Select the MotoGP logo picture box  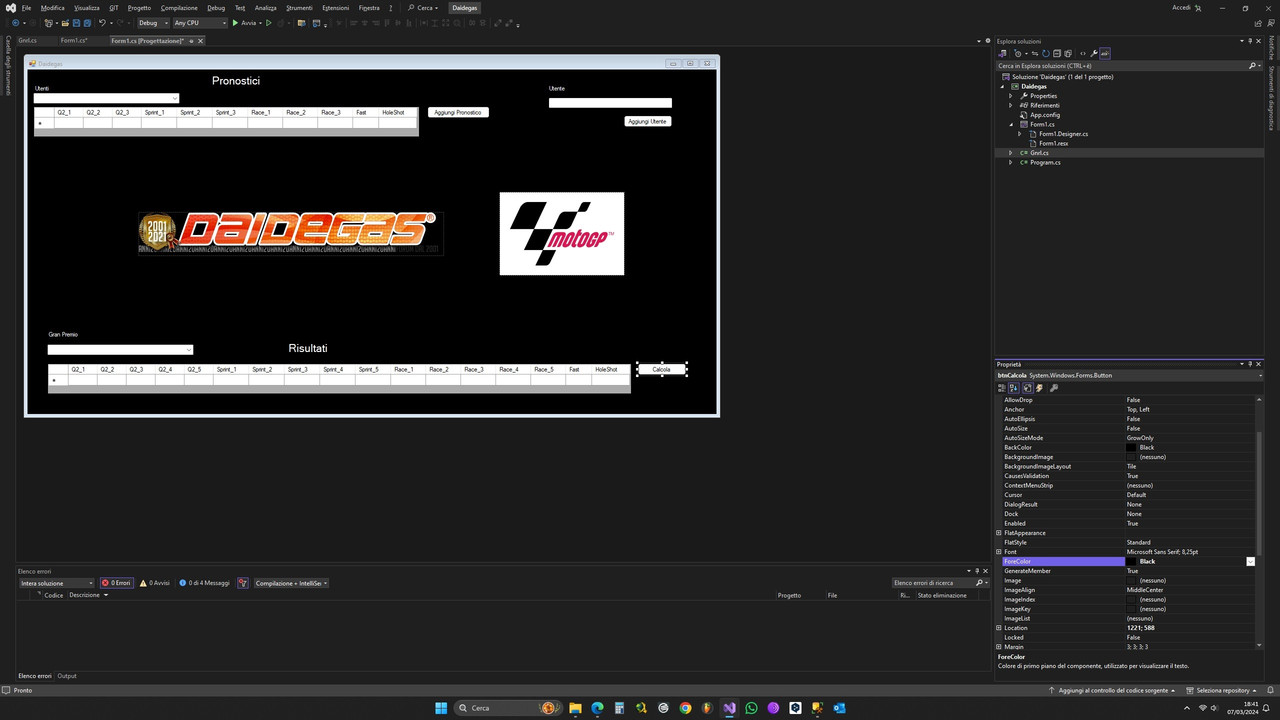562,234
